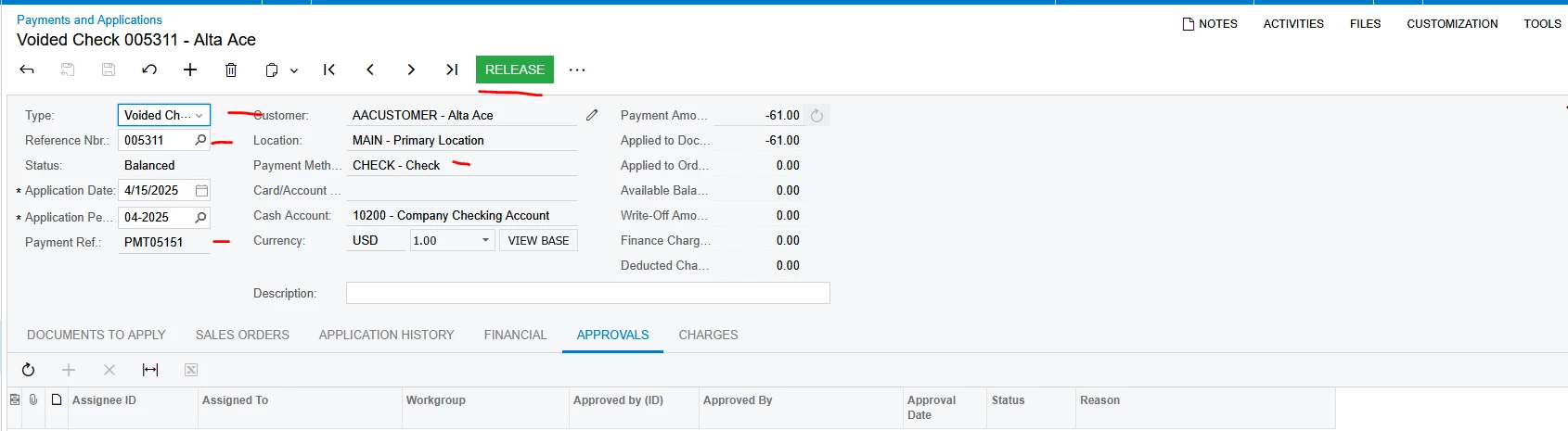Click the grid row selector icon
The height and width of the screenshot is (431, 1568).
pyautogui.click(x=14, y=399)
